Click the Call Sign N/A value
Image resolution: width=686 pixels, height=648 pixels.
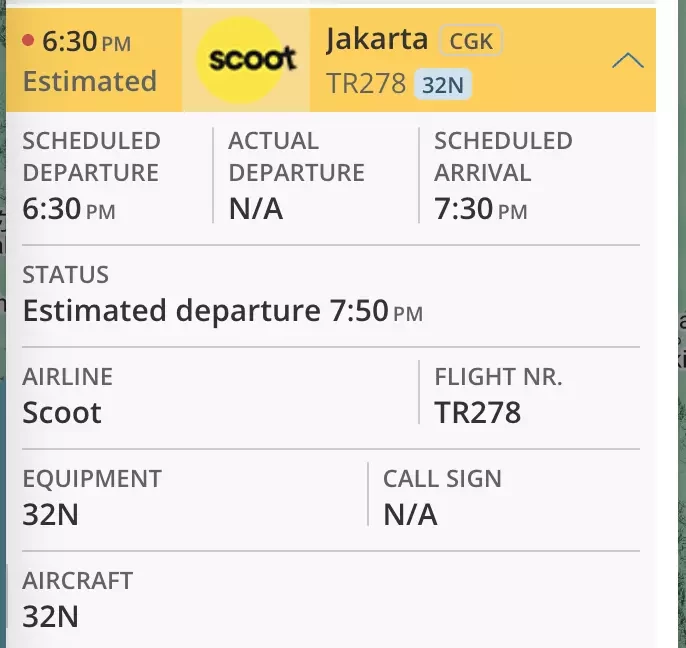pos(410,515)
